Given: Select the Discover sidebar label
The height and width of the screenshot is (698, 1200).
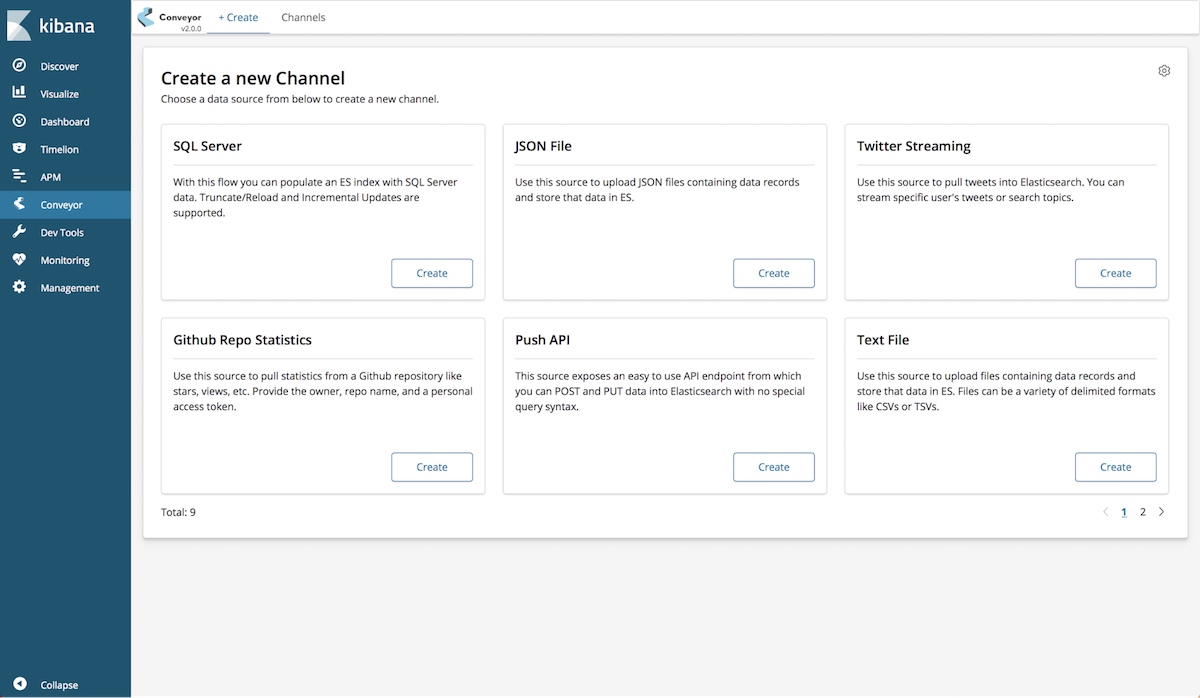Looking at the screenshot, I should (59, 66).
